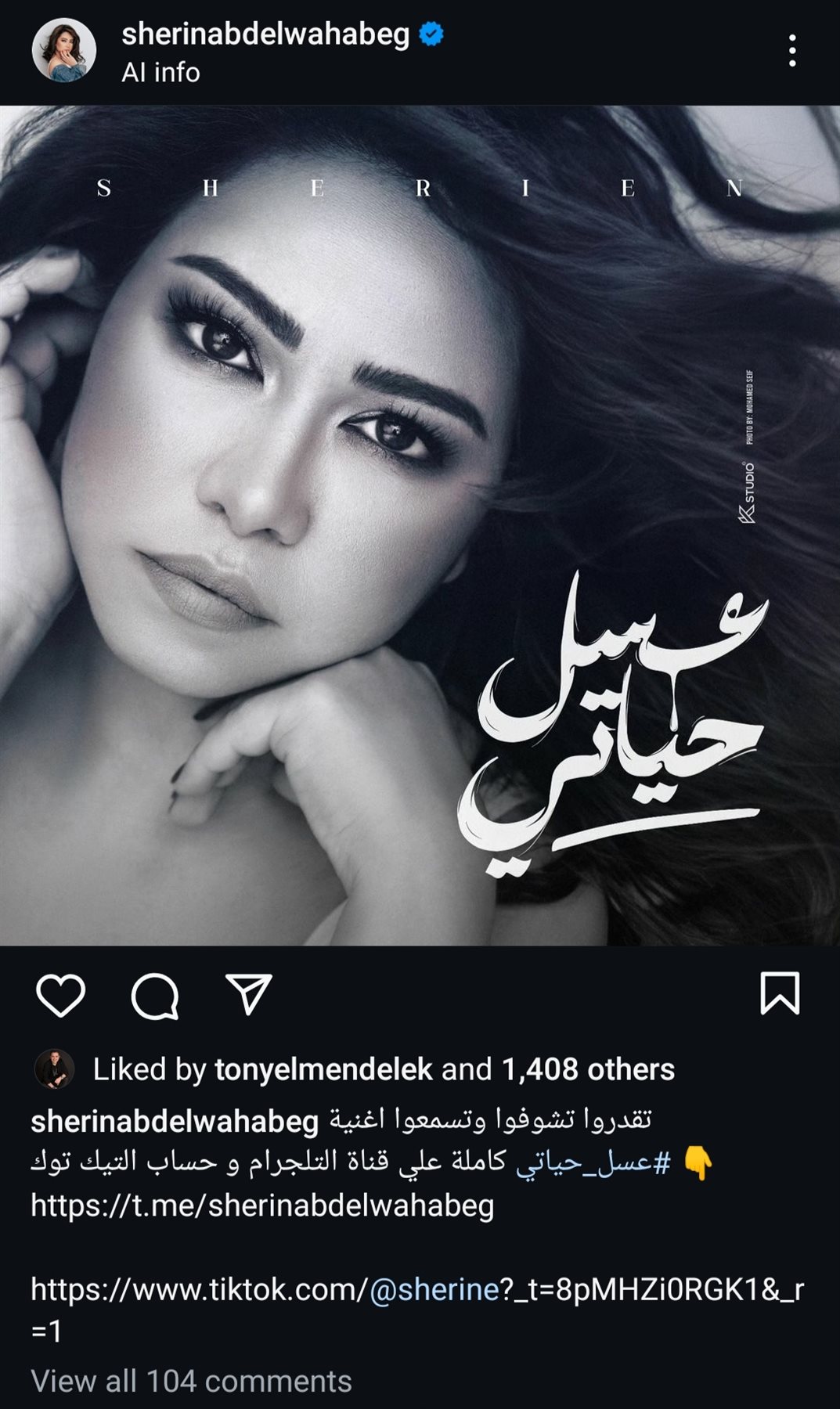Open the three-dot post options menu
840x1409 pixels.
(792, 51)
